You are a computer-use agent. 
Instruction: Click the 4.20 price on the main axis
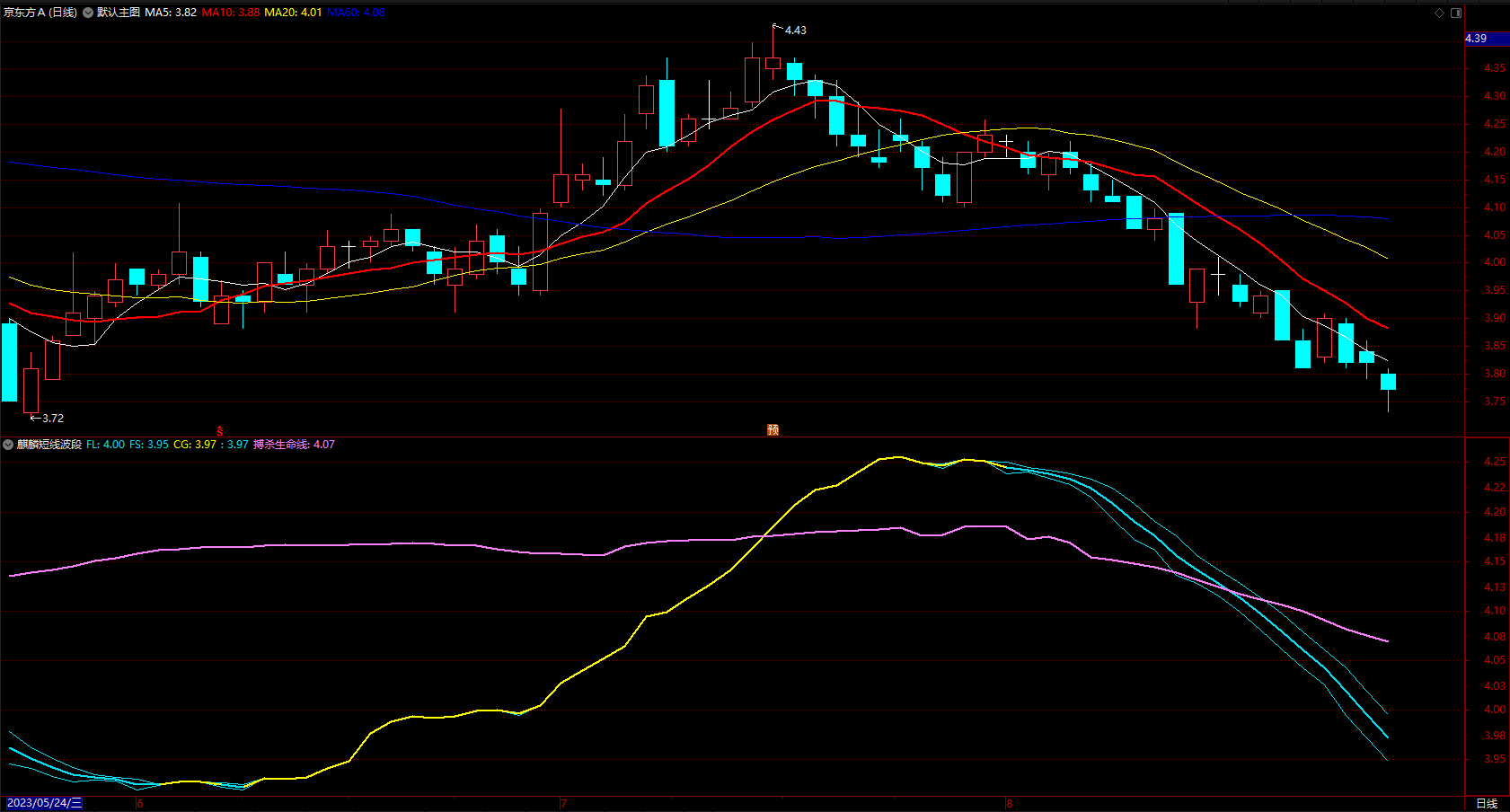pos(1495,152)
